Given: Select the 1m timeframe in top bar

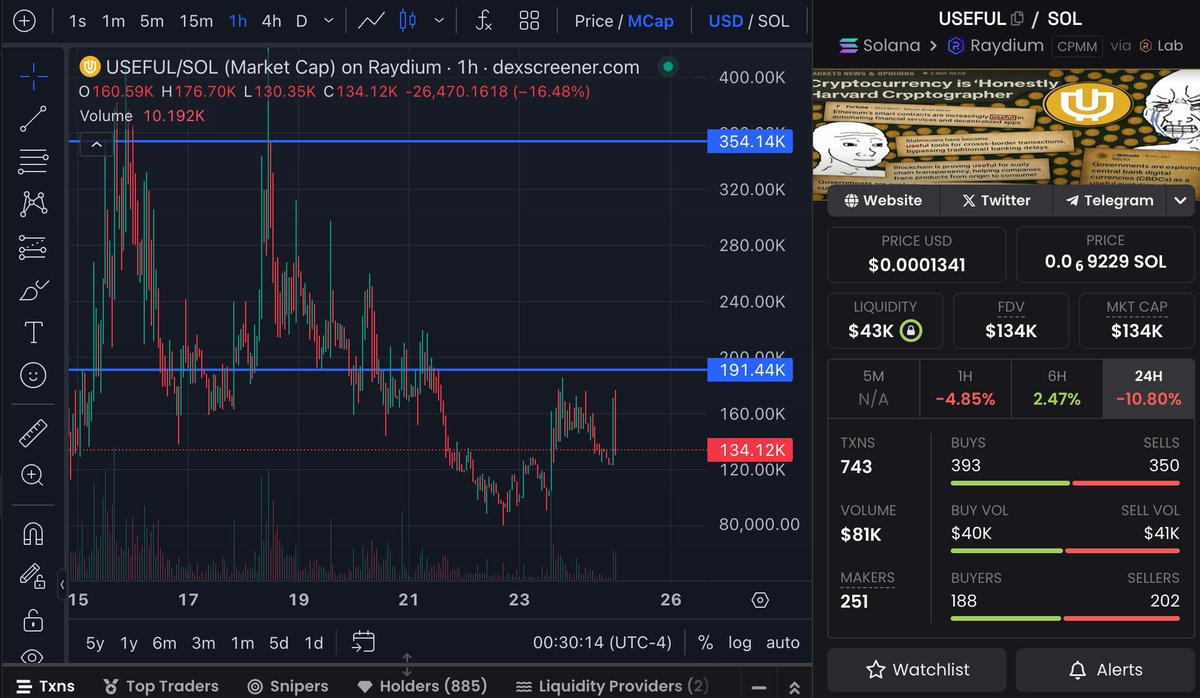Looking at the screenshot, I should [114, 21].
